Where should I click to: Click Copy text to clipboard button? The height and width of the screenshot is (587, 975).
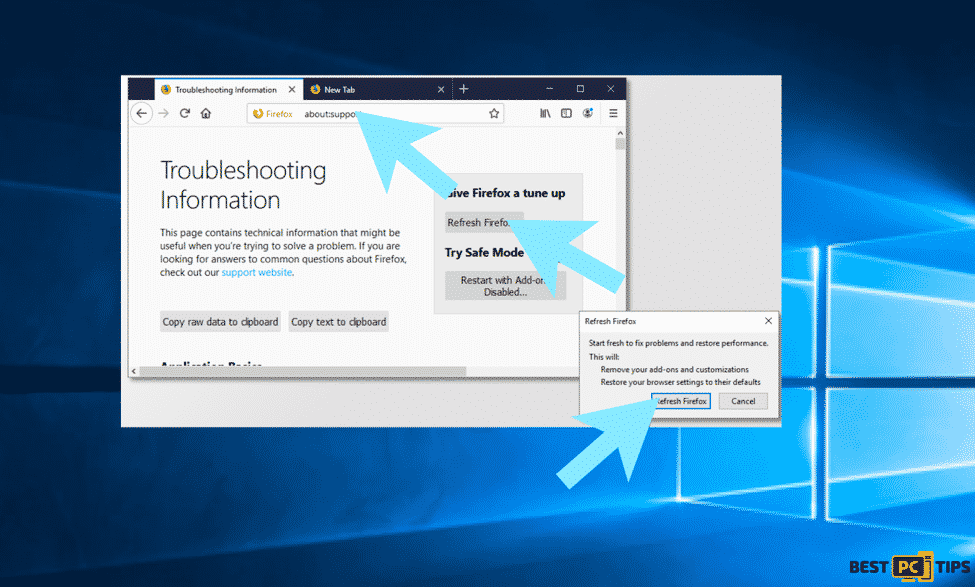click(x=338, y=321)
